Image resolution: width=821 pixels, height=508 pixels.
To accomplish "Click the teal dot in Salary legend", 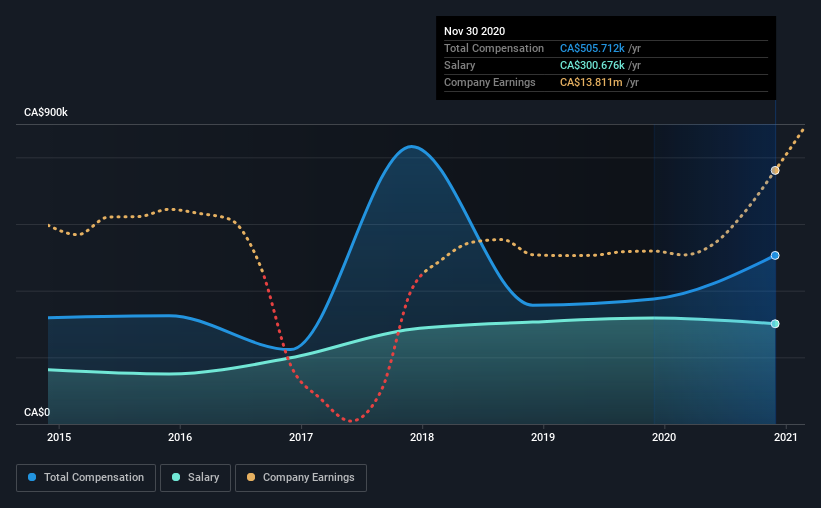I will [176, 477].
